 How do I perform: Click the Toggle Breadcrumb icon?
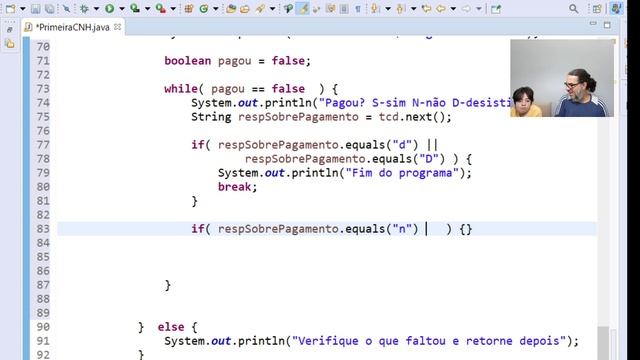[288, 9]
